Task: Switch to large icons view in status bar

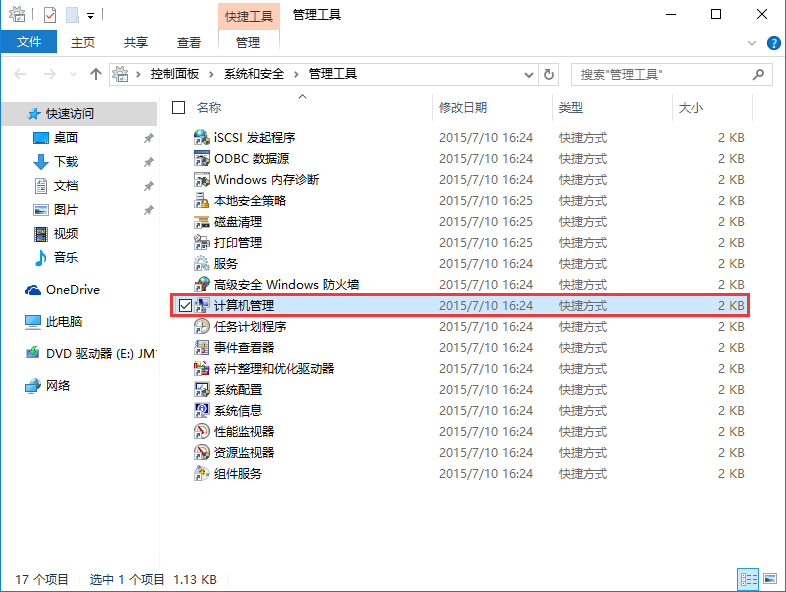Action: click(x=769, y=579)
